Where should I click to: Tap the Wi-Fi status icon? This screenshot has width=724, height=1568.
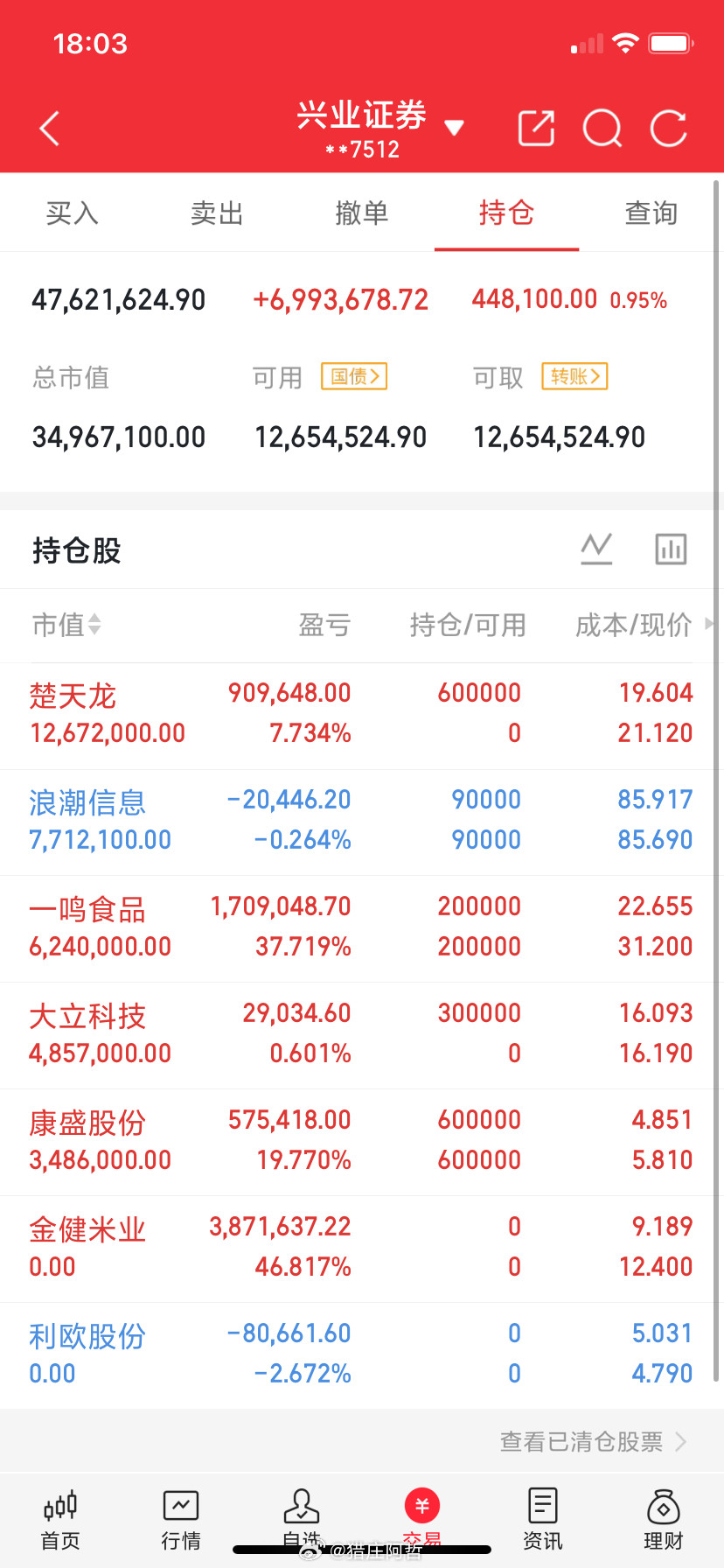[625, 43]
